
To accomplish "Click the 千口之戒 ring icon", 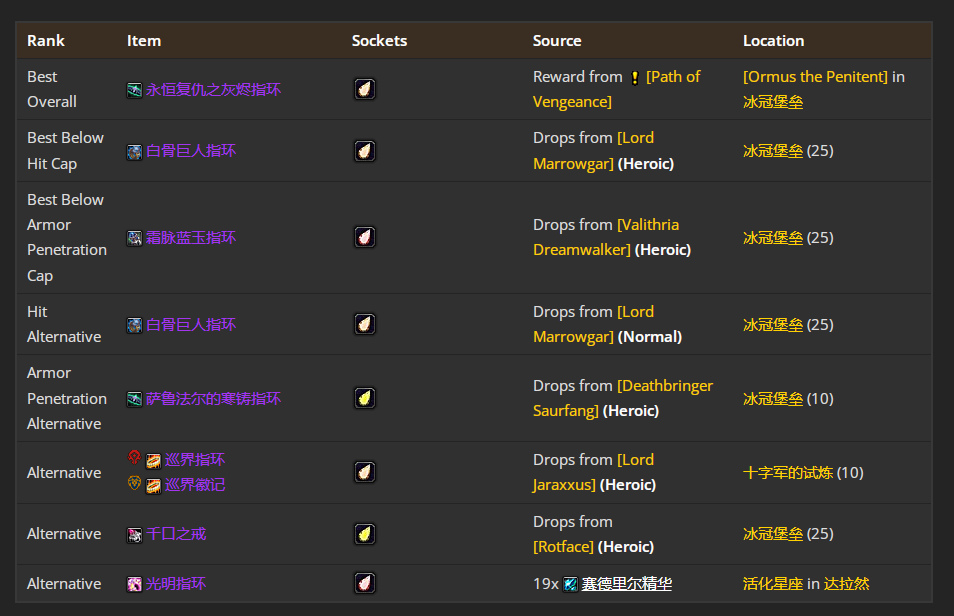I will (134, 535).
